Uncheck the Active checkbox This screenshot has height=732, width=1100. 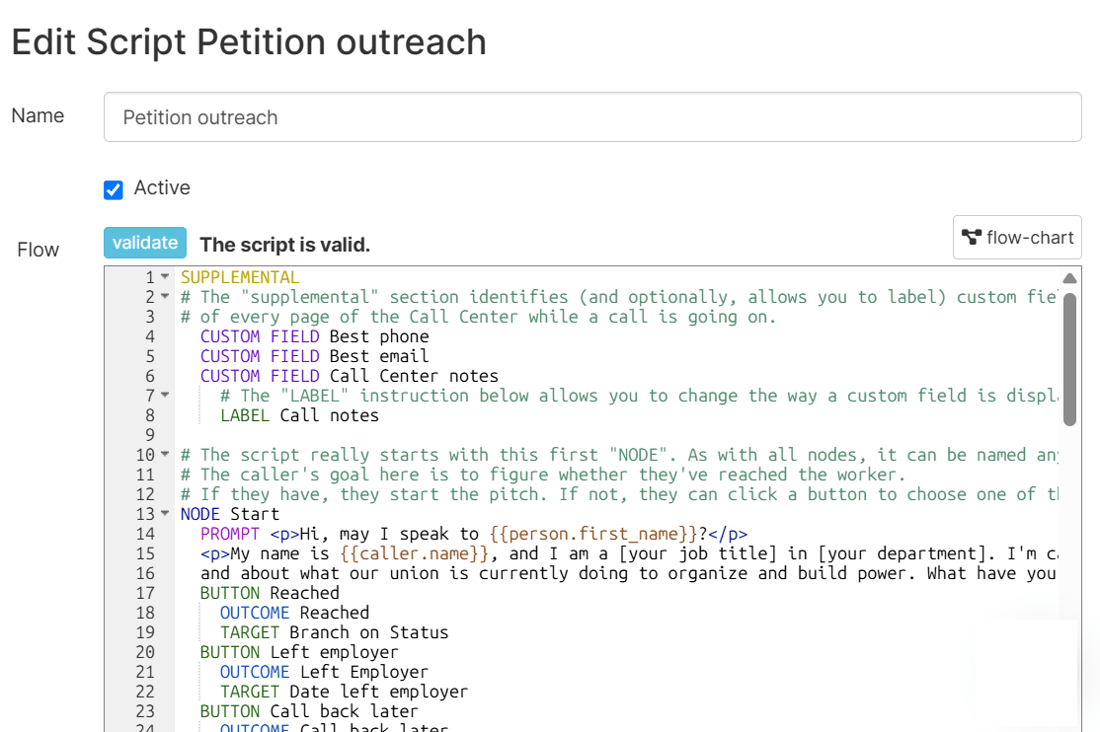tap(113, 189)
